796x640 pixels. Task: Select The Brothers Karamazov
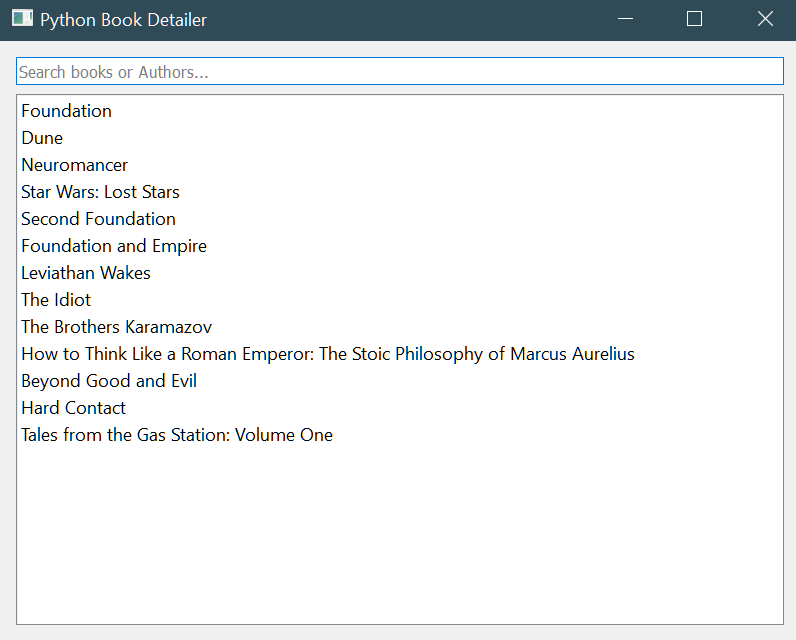click(116, 327)
